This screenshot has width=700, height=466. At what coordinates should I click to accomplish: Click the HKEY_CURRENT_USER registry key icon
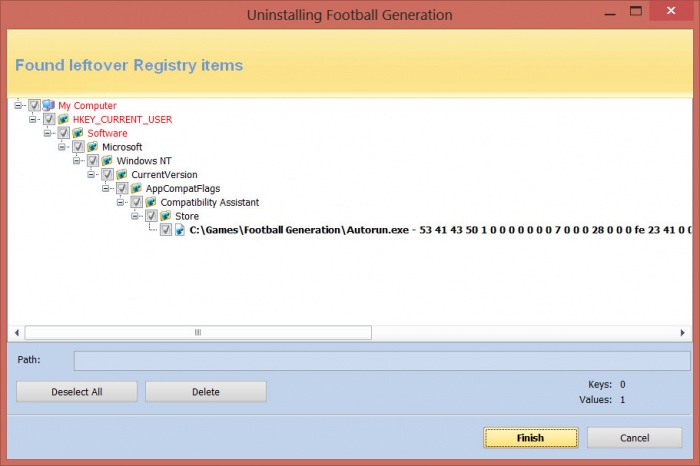click(x=63, y=119)
